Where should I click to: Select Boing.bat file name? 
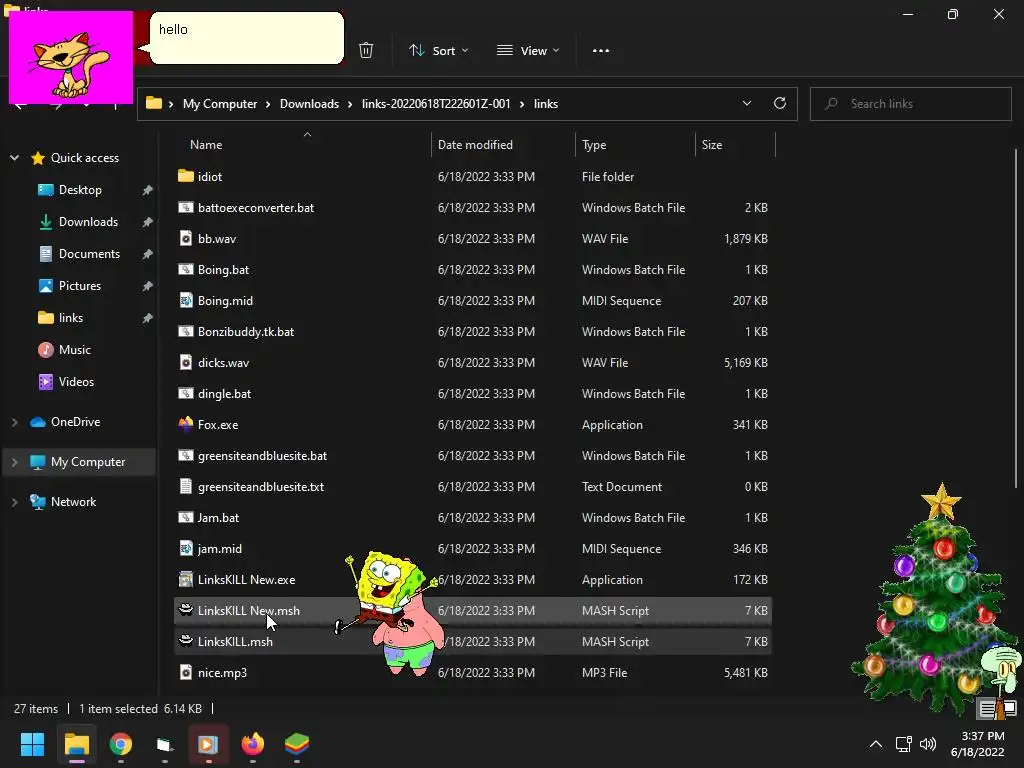(x=223, y=270)
